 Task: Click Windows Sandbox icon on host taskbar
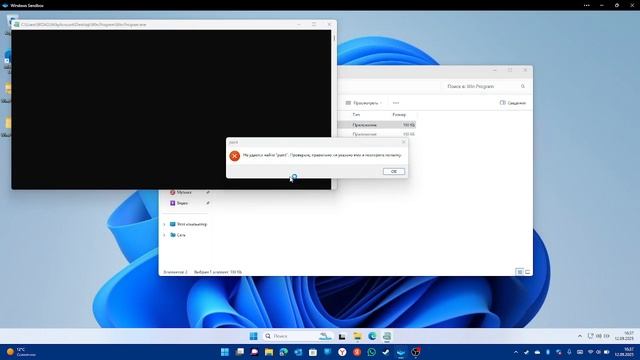tap(401, 352)
